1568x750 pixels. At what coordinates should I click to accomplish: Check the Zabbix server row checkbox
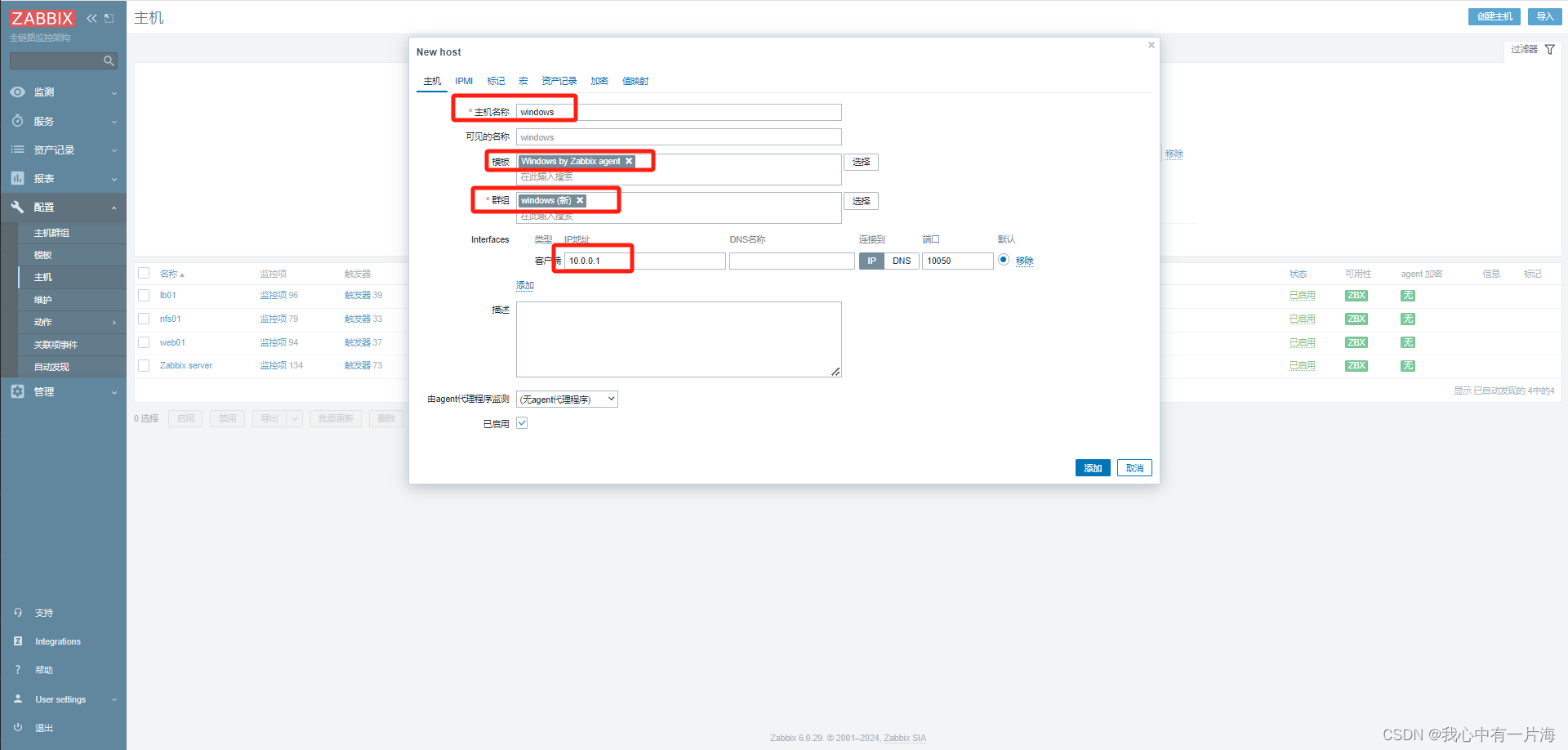[144, 365]
